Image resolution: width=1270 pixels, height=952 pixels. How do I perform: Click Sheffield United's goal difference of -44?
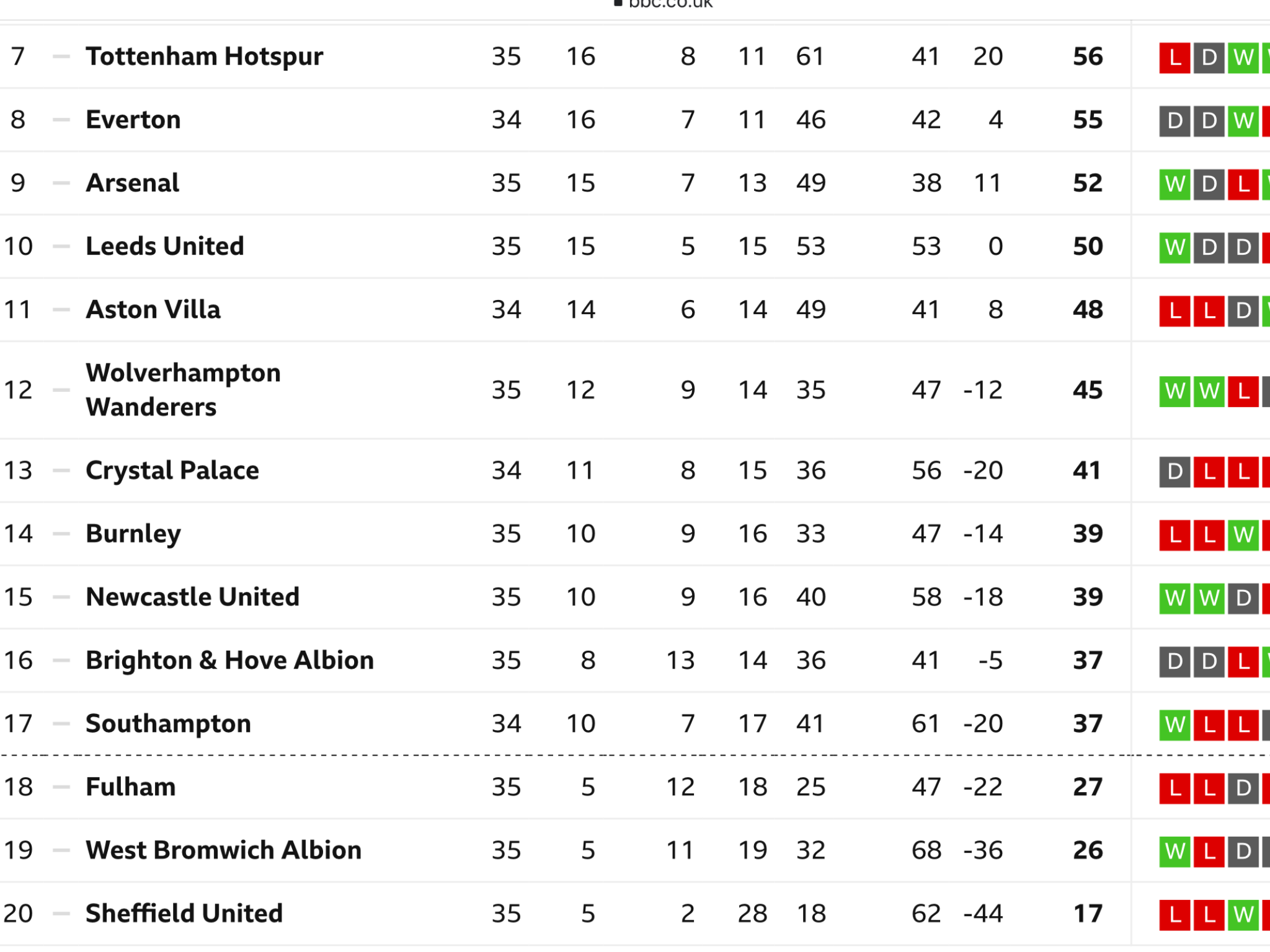pyautogui.click(x=983, y=913)
